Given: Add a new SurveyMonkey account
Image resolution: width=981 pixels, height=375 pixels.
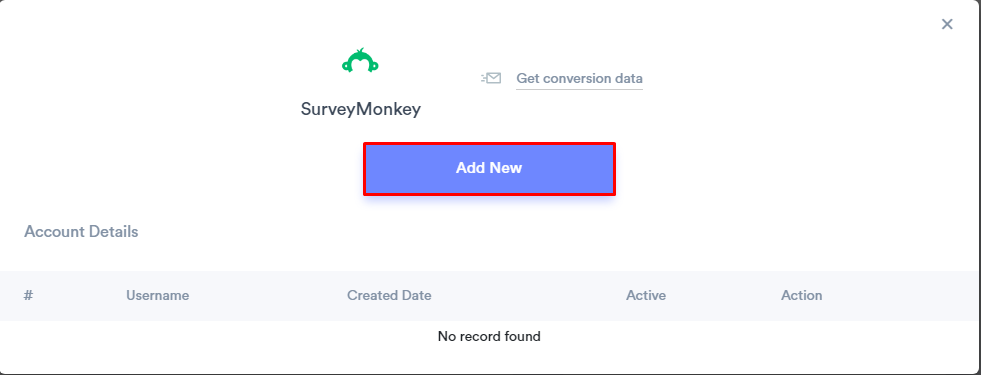Looking at the screenshot, I should point(489,168).
